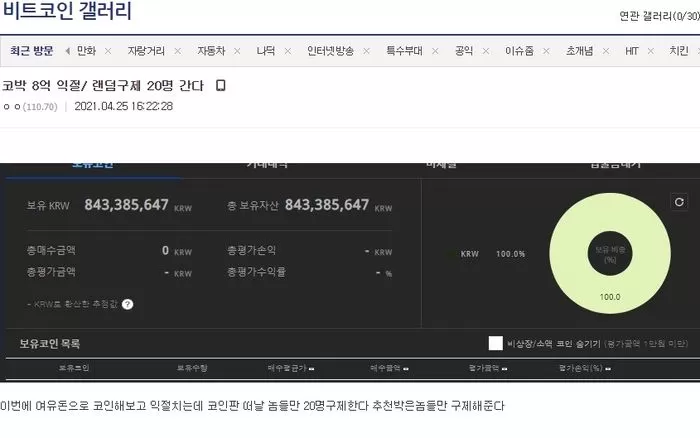Open the 자동차 recent gallery
This screenshot has width=700, height=438.
coord(211,51)
